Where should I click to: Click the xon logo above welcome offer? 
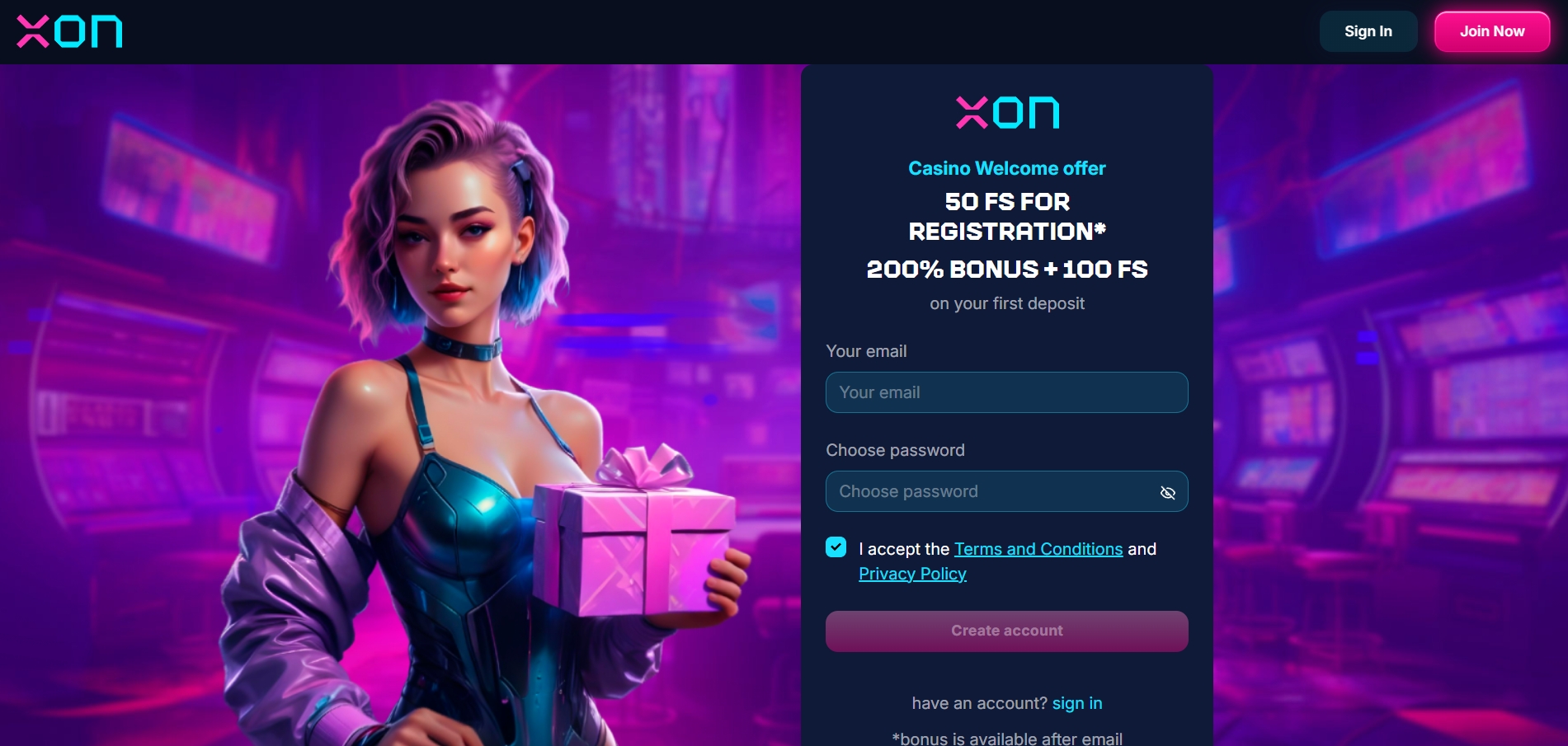(1007, 113)
